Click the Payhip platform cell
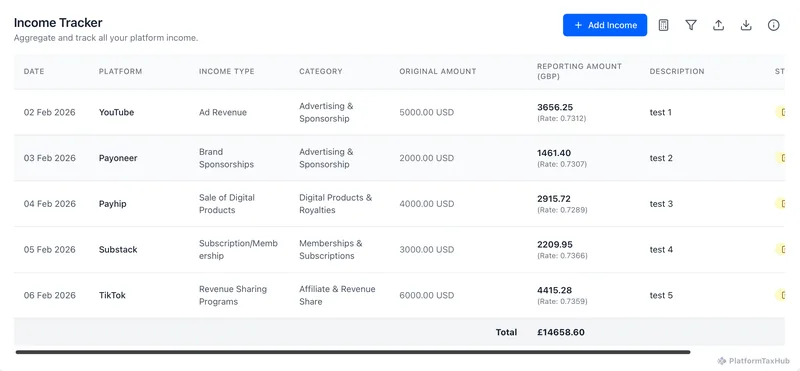Image resolution: width=800 pixels, height=371 pixels. click(112, 204)
